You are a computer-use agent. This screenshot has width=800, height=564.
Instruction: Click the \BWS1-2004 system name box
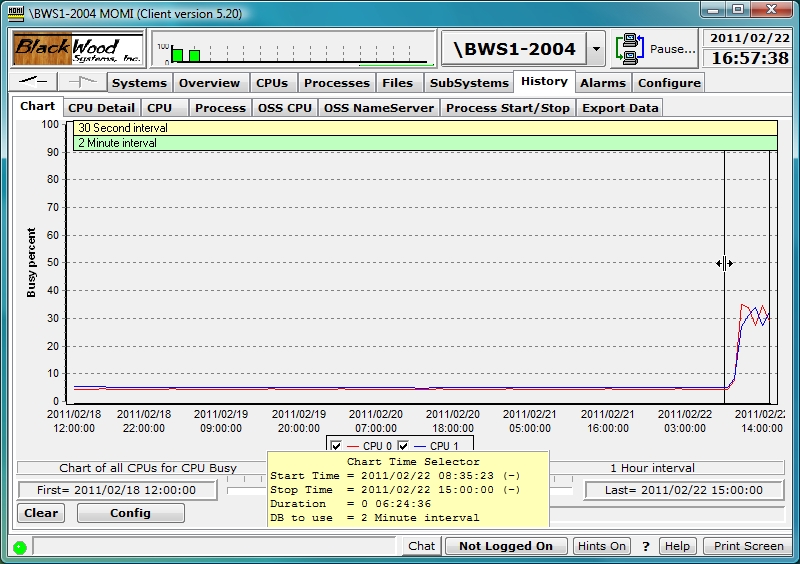coord(514,50)
